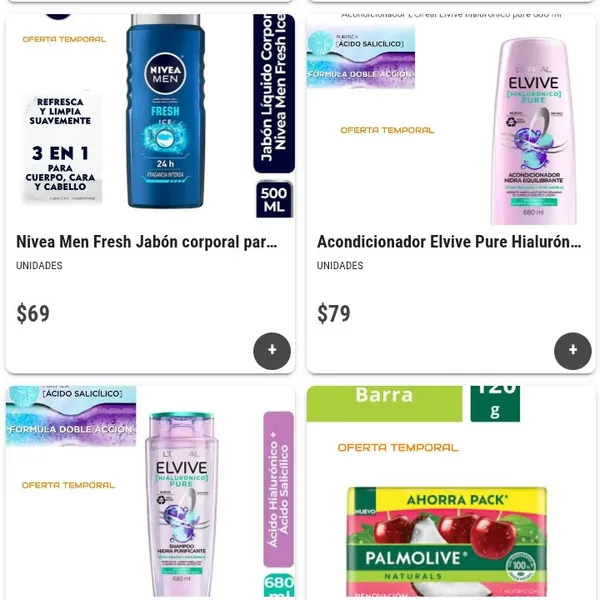Add Nivea Men Fresh soap to cart
The height and width of the screenshot is (600, 600).
(272, 351)
